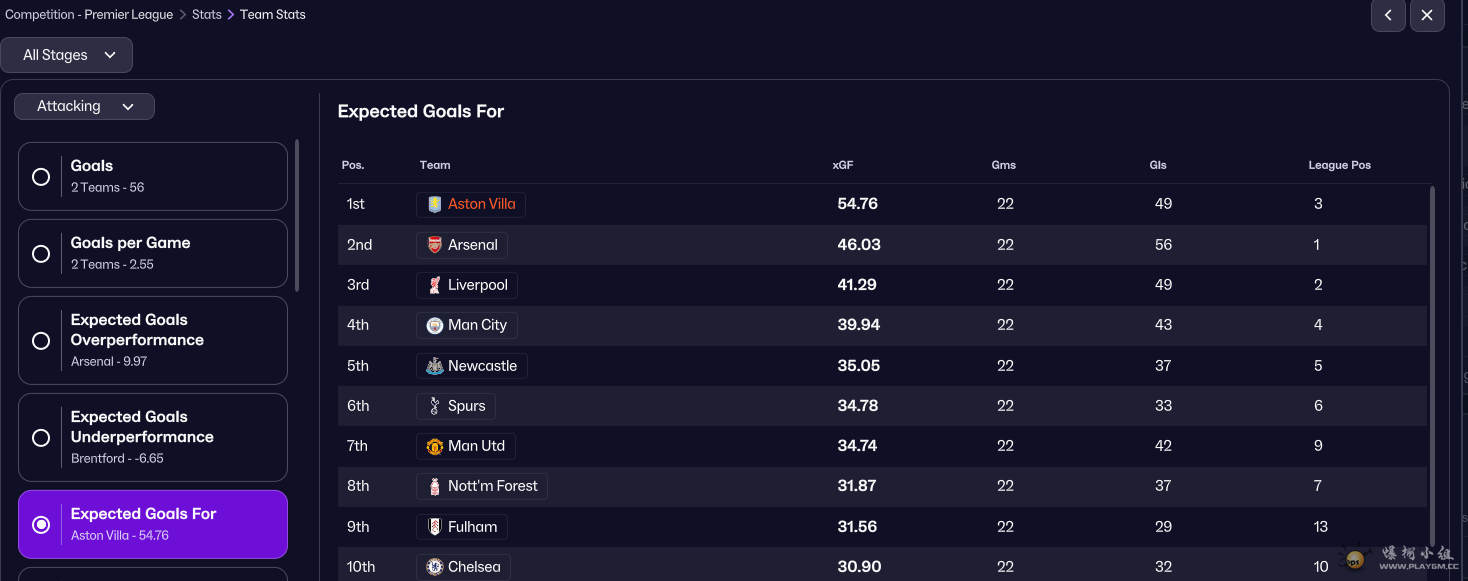Image resolution: width=1468 pixels, height=581 pixels.
Task: Click the Man Utd crest icon
Action: pos(434,446)
